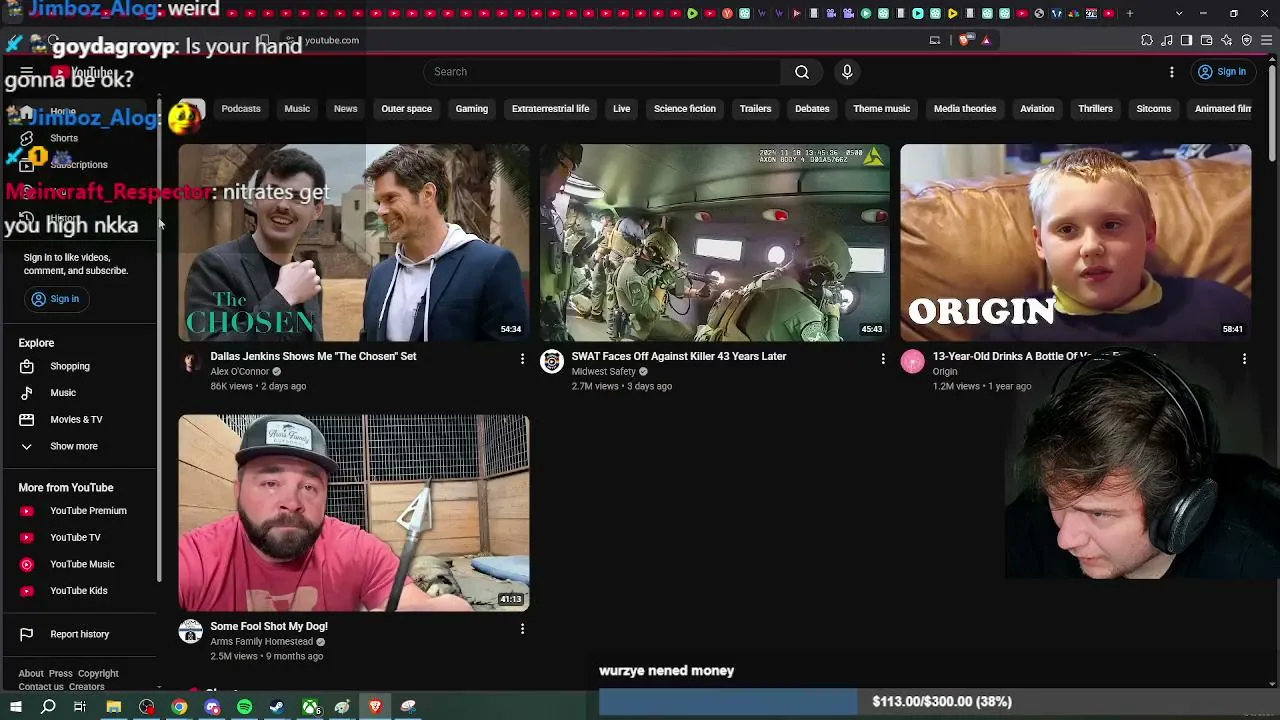The height and width of the screenshot is (720, 1280).
Task: Open File Explorer from the taskbar
Action: pyautogui.click(x=114, y=707)
